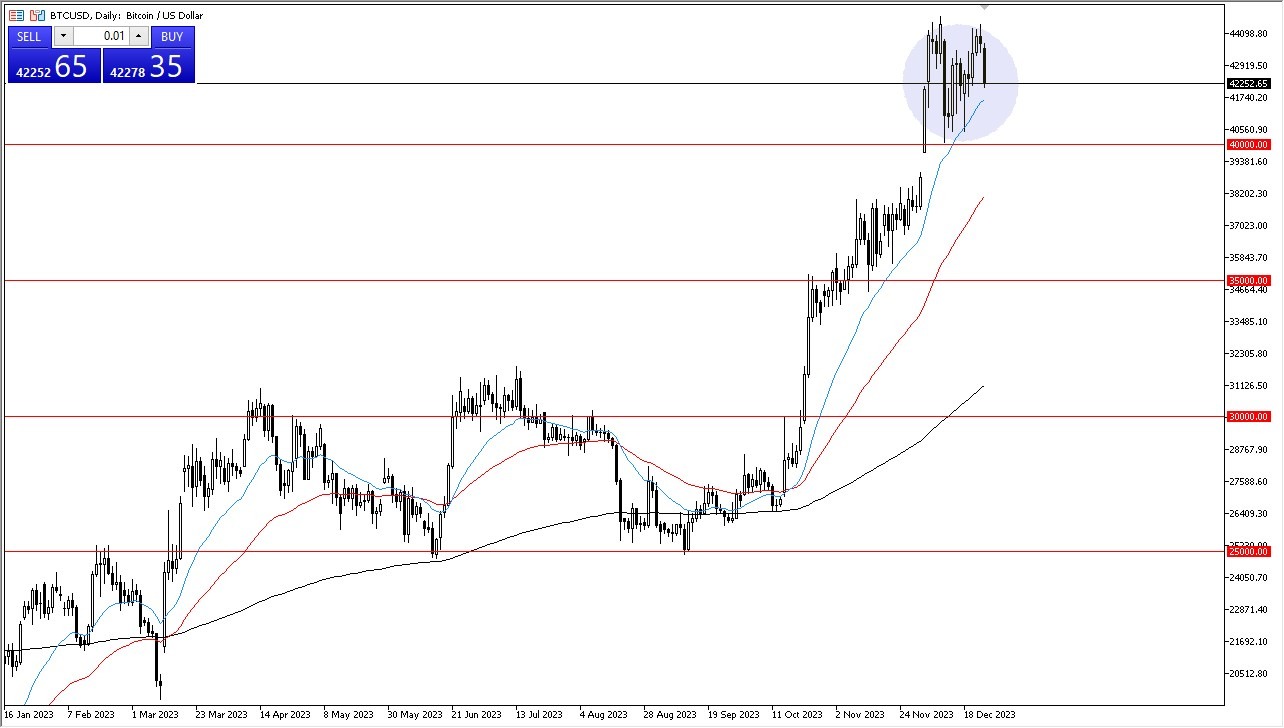Click the 40560.90 price axis value

(1248, 130)
